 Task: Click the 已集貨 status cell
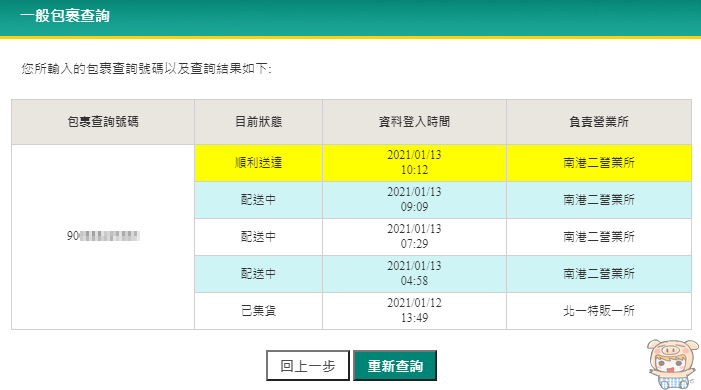coord(258,311)
